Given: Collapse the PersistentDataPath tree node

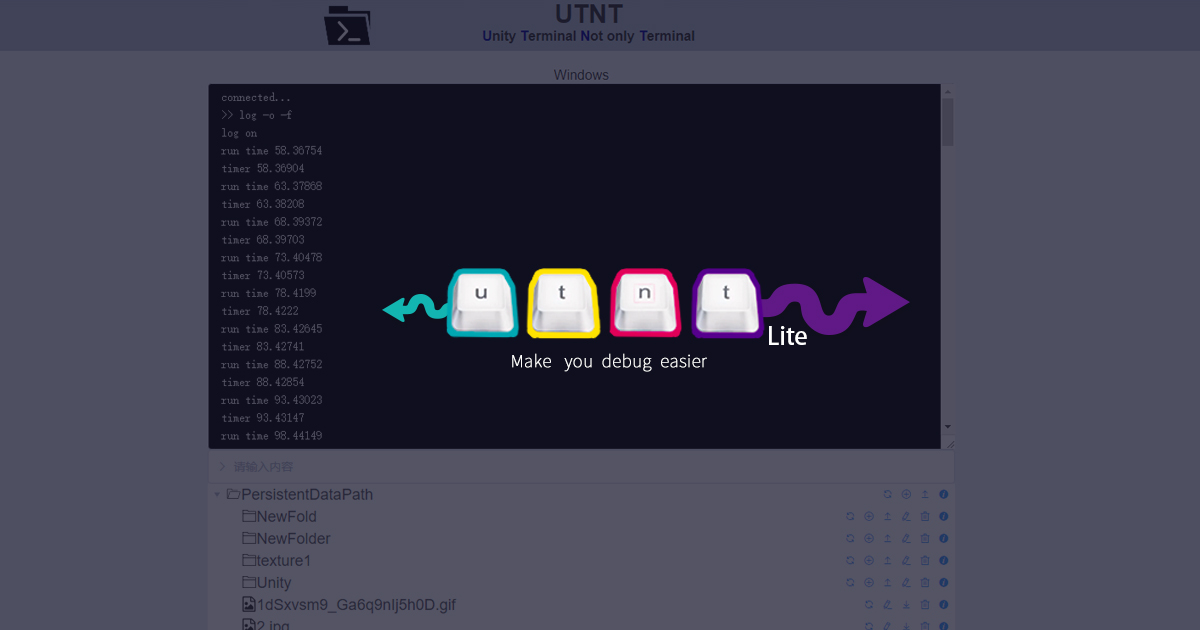Looking at the screenshot, I should pyautogui.click(x=217, y=494).
